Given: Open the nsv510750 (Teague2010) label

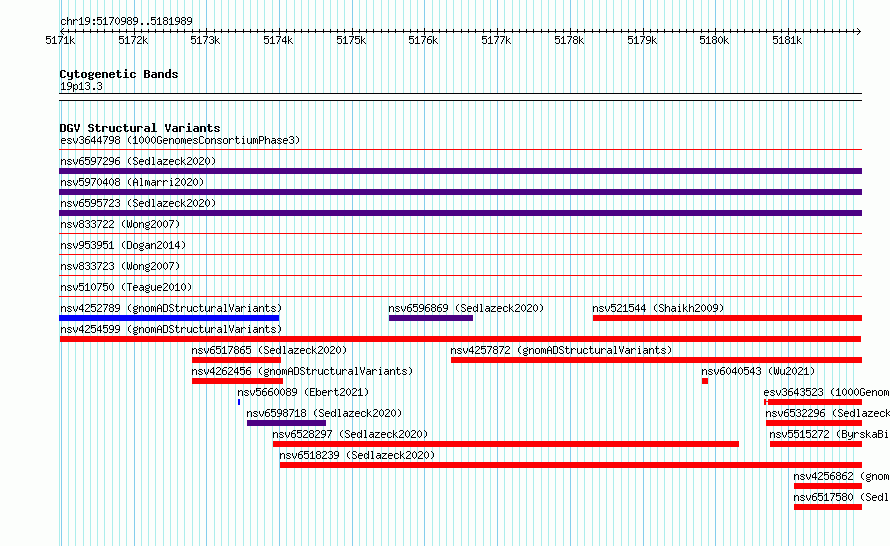Looking at the screenshot, I should 126,287.
